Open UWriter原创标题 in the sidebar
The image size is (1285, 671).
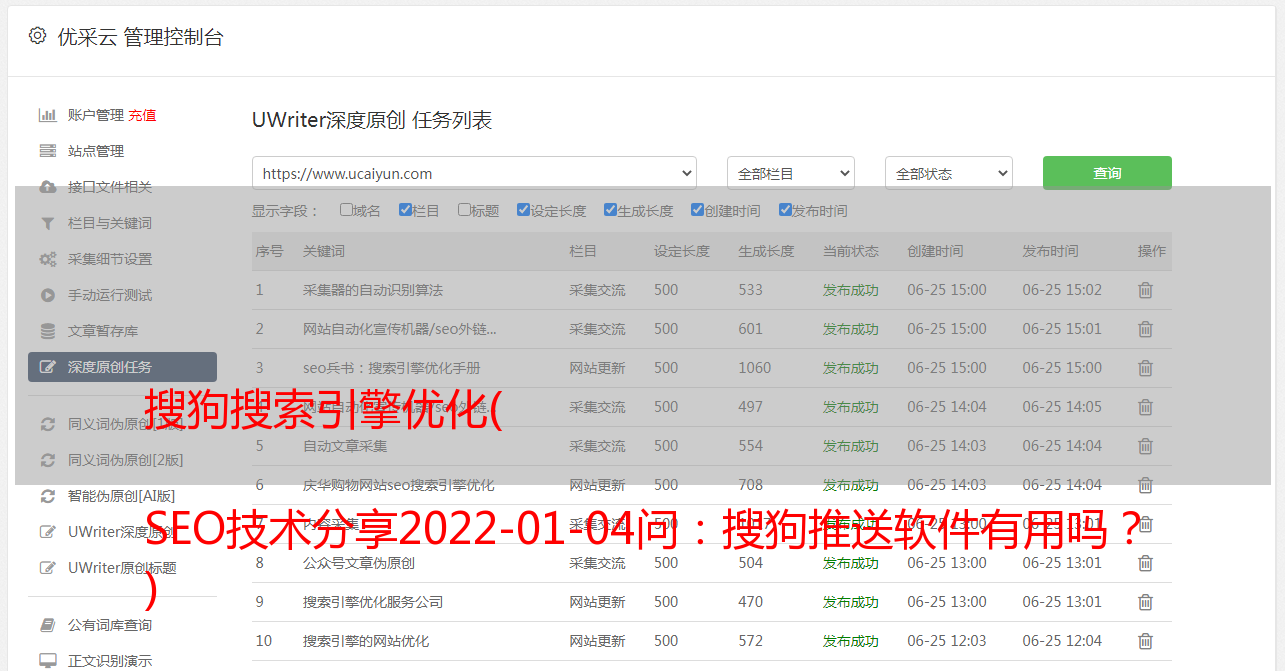click(x=122, y=568)
